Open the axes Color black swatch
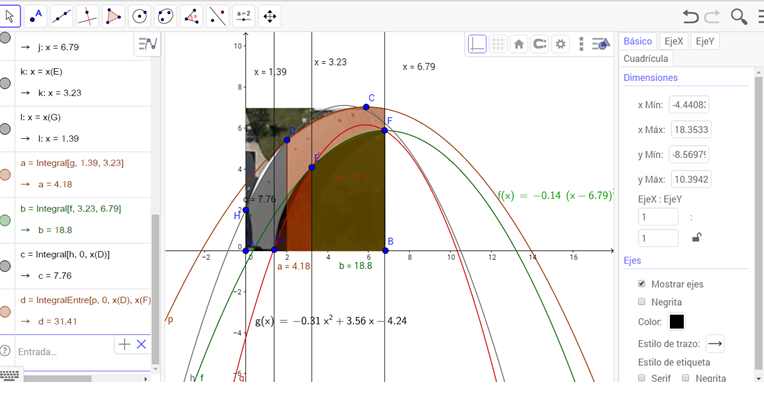Image resolution: width=764 pixels, height=398 pixels. tap(677, 322)
